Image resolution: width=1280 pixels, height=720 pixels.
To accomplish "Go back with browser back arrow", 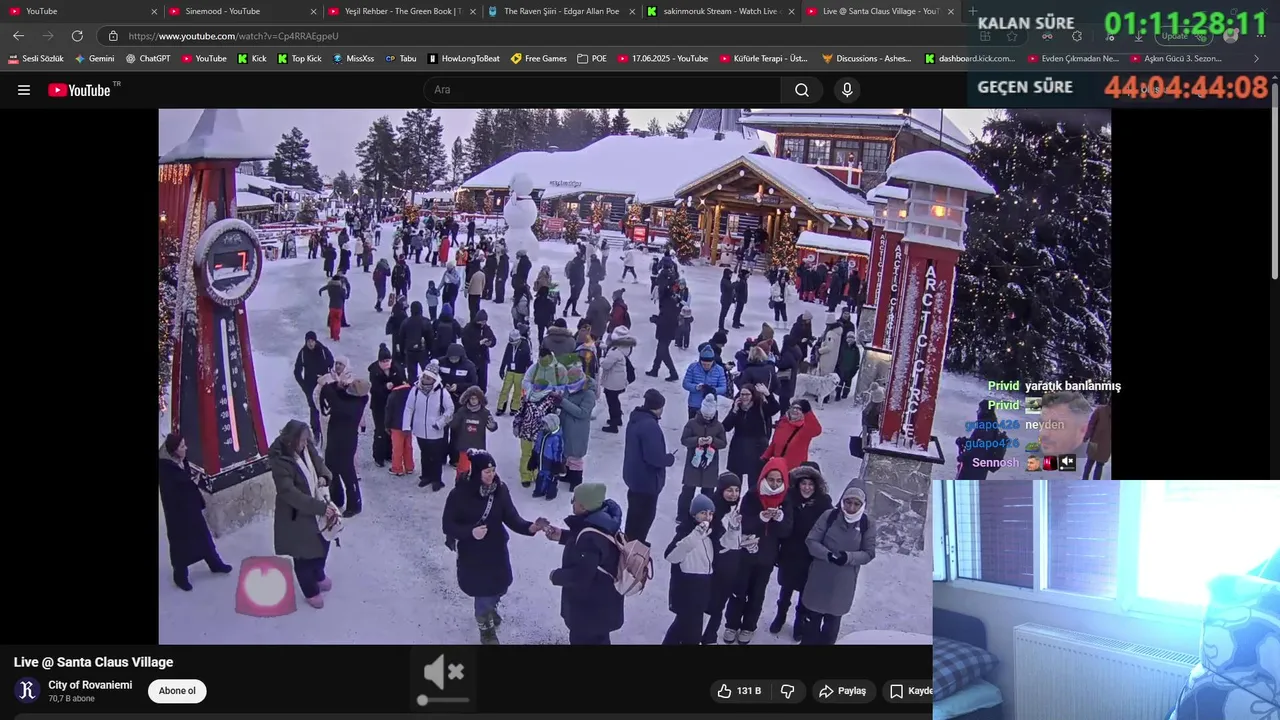I will (x=18, y=36).
